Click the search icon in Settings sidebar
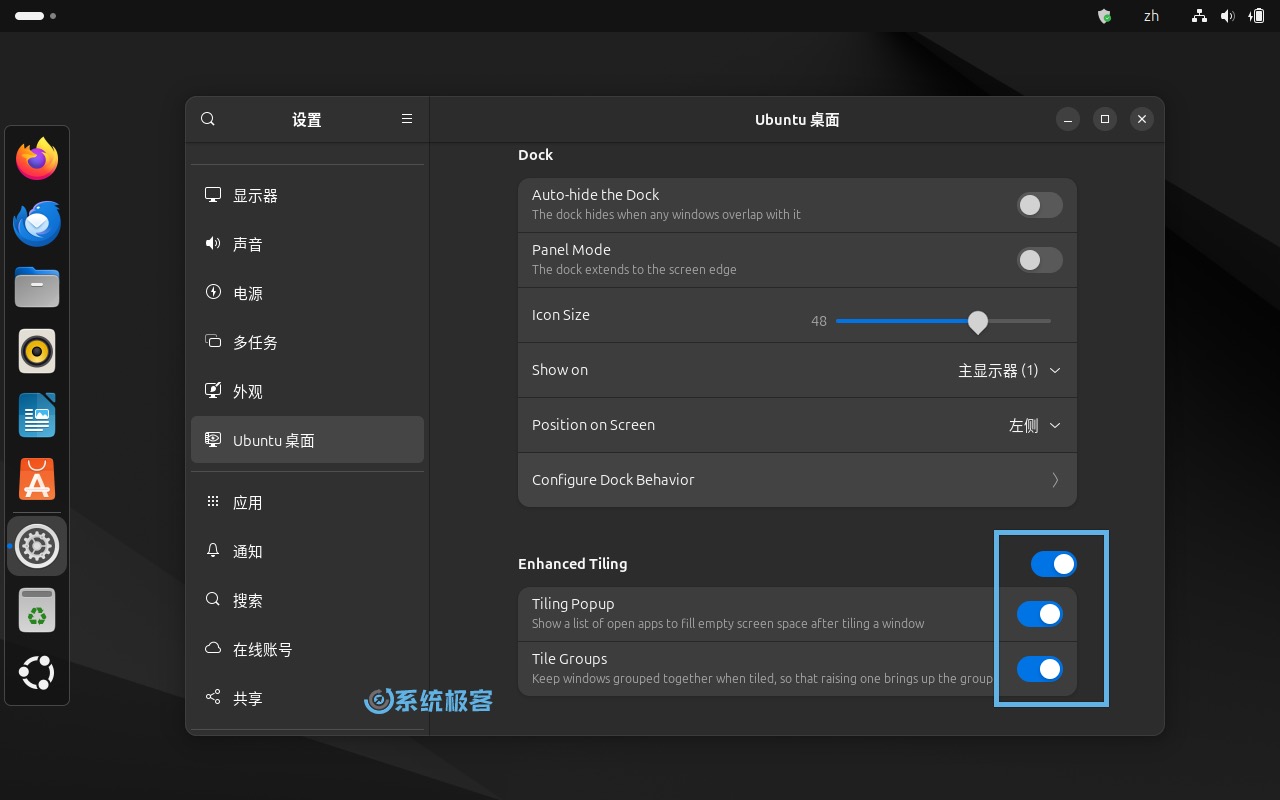This screenshot has height=800, width=1280. click(208, 119)
